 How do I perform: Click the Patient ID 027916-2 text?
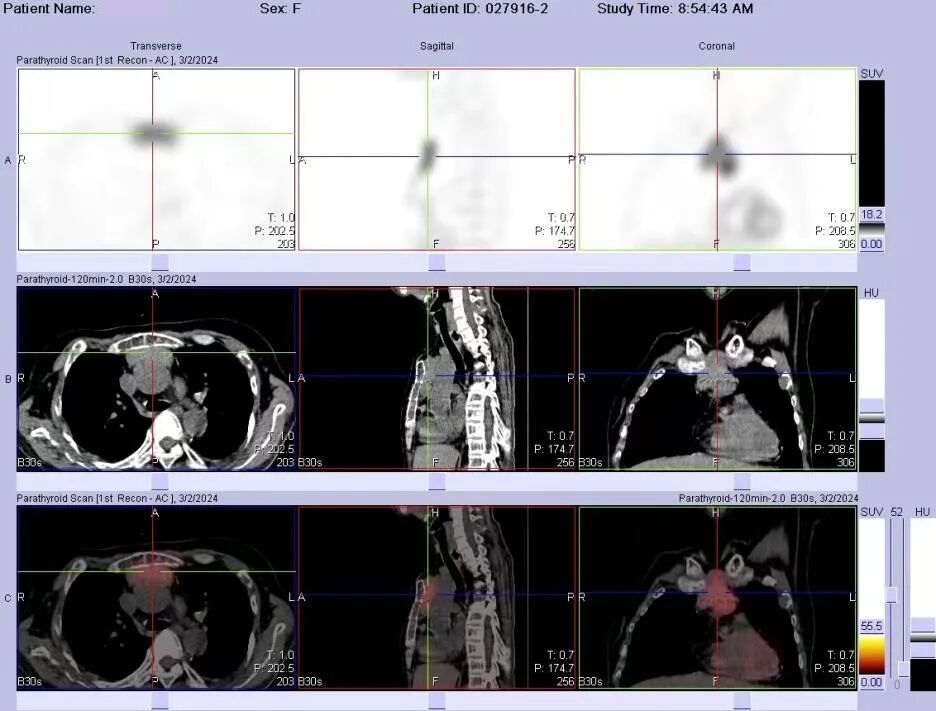point(480,9)
